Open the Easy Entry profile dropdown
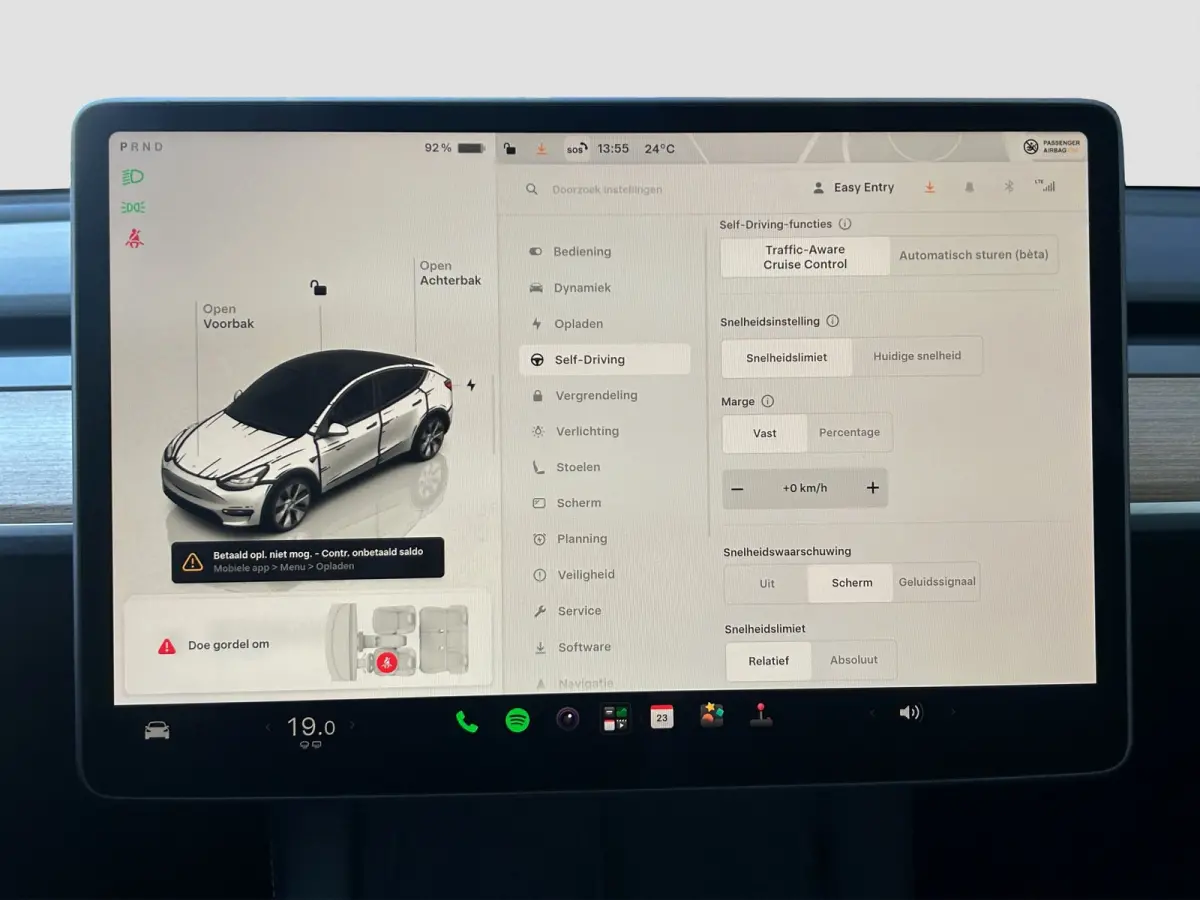1200x900 pixels. 854,188
